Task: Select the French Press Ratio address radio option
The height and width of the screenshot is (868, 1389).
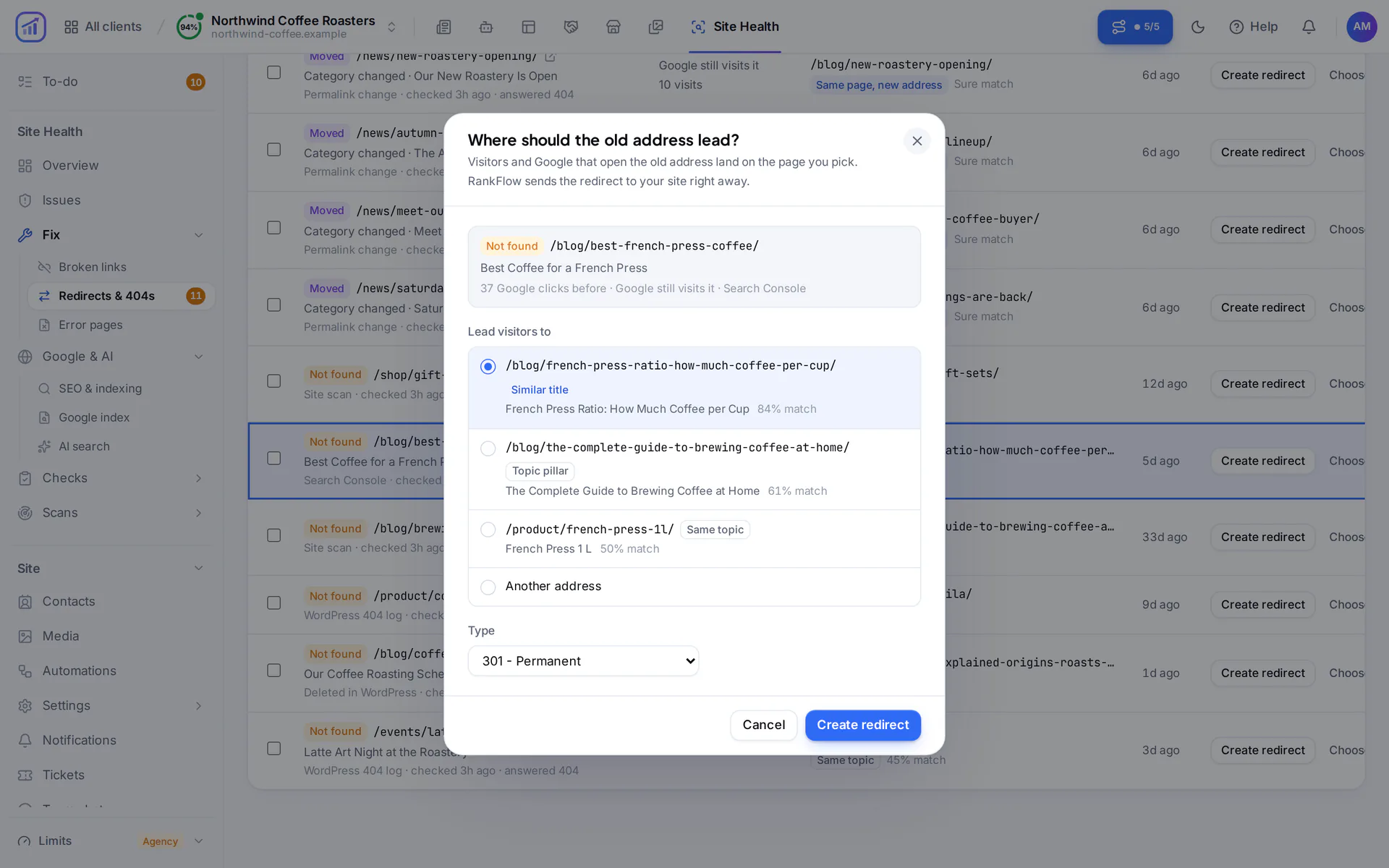Action: coord(488,367)
